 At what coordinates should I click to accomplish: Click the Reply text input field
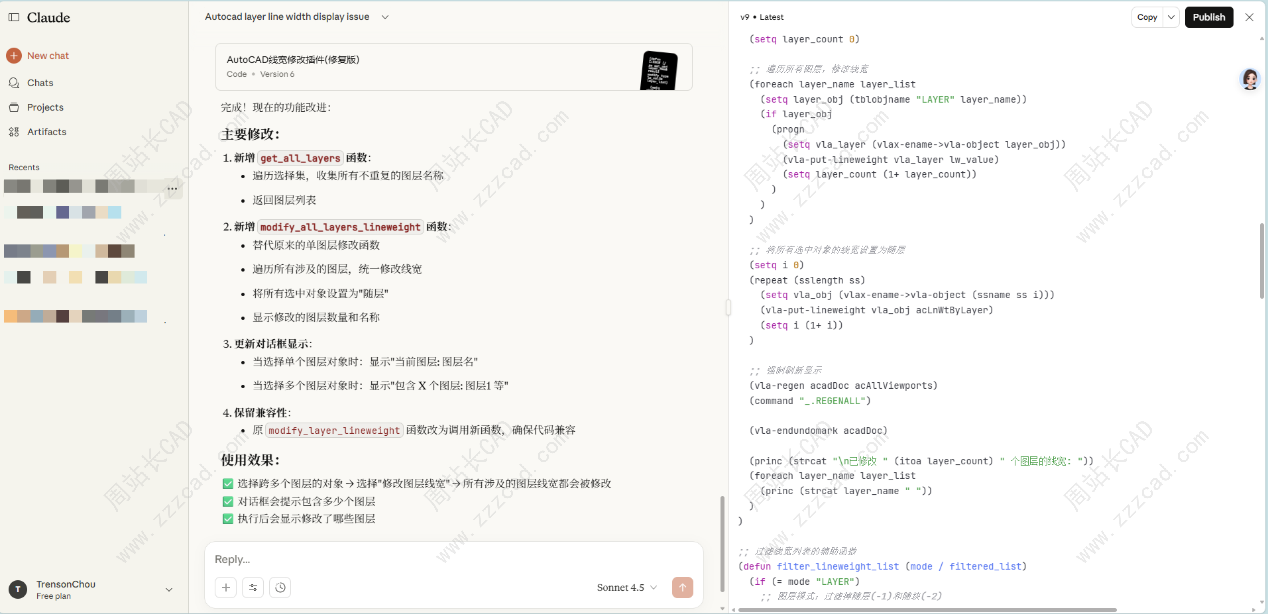[440, 559]
